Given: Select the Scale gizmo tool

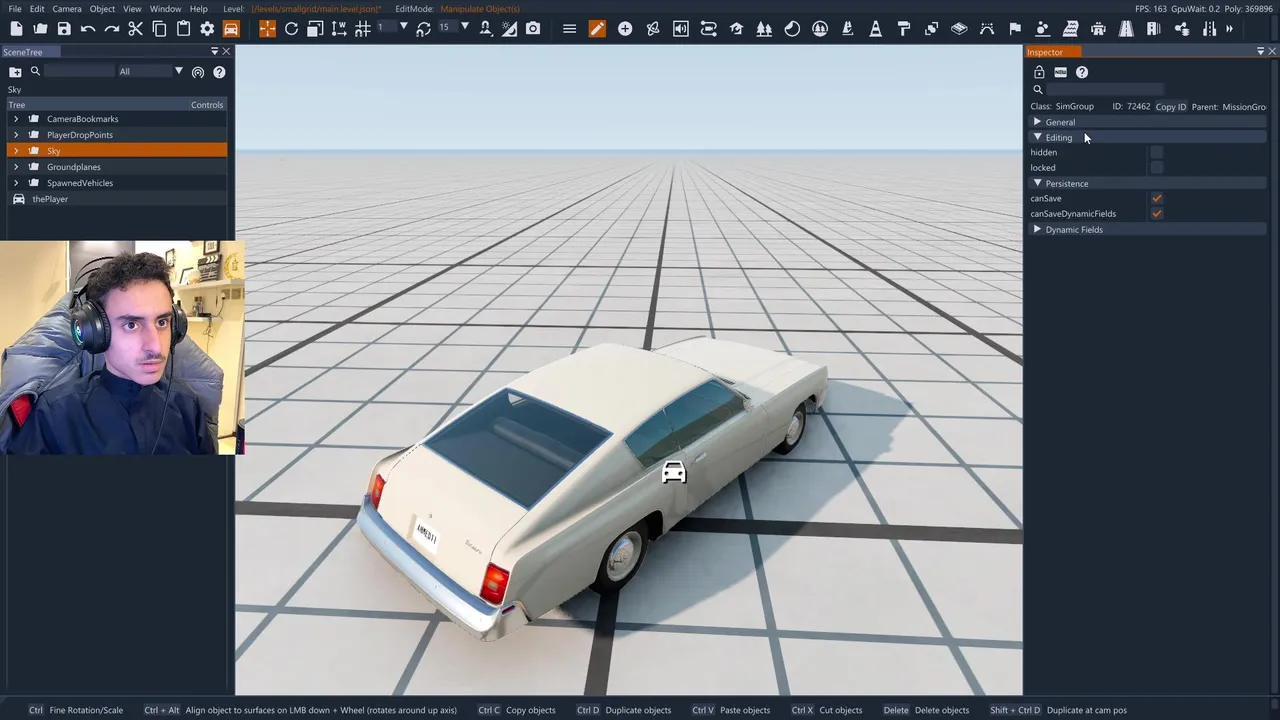Looking at the screenshot, I should [315, 29].
